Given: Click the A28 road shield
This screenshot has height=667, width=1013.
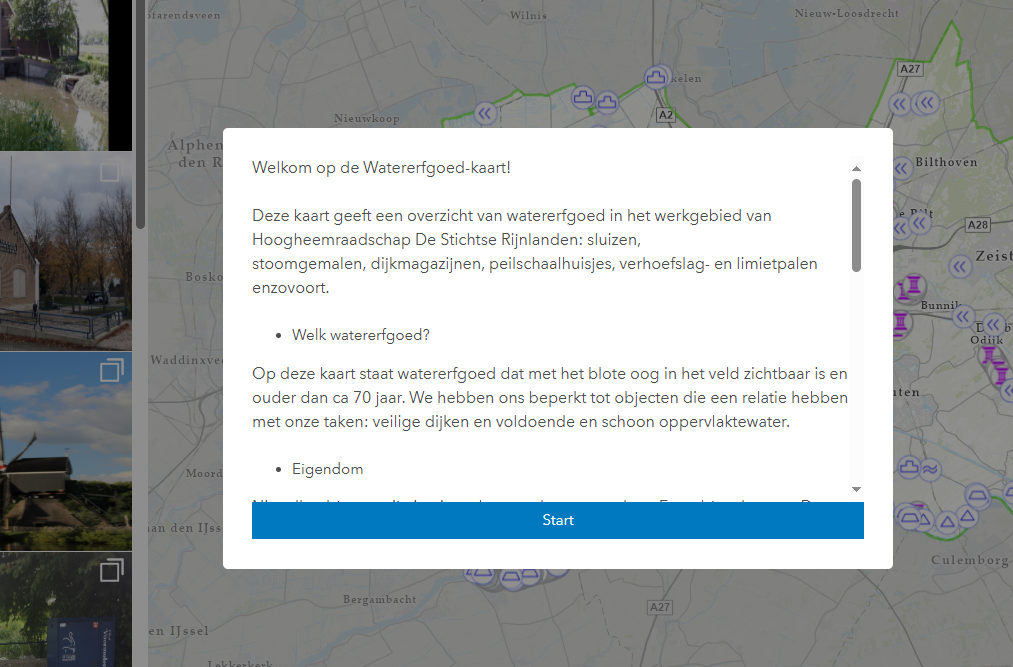Looking at the screenshot, I should (977, 224).
